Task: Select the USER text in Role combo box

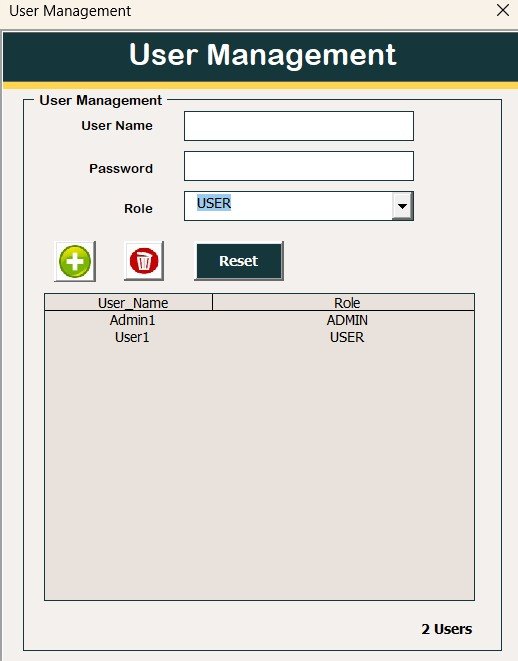Action: [214, 203]
